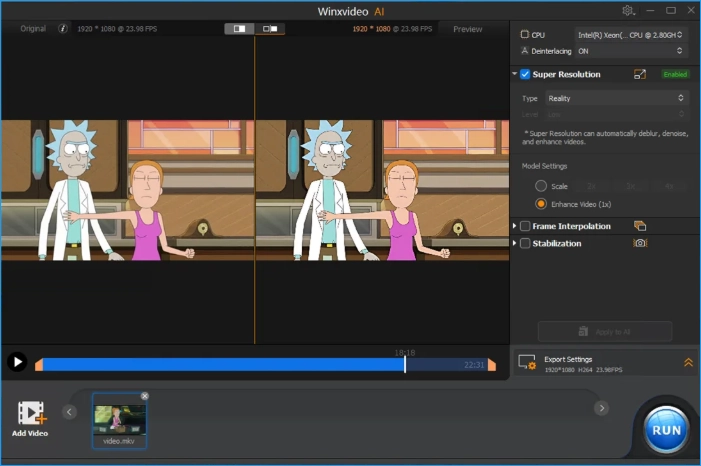The height and width of the screenshot is (466, 701).
Task: Maximize the Winxvideo AI window
Action: coord(671,10)
